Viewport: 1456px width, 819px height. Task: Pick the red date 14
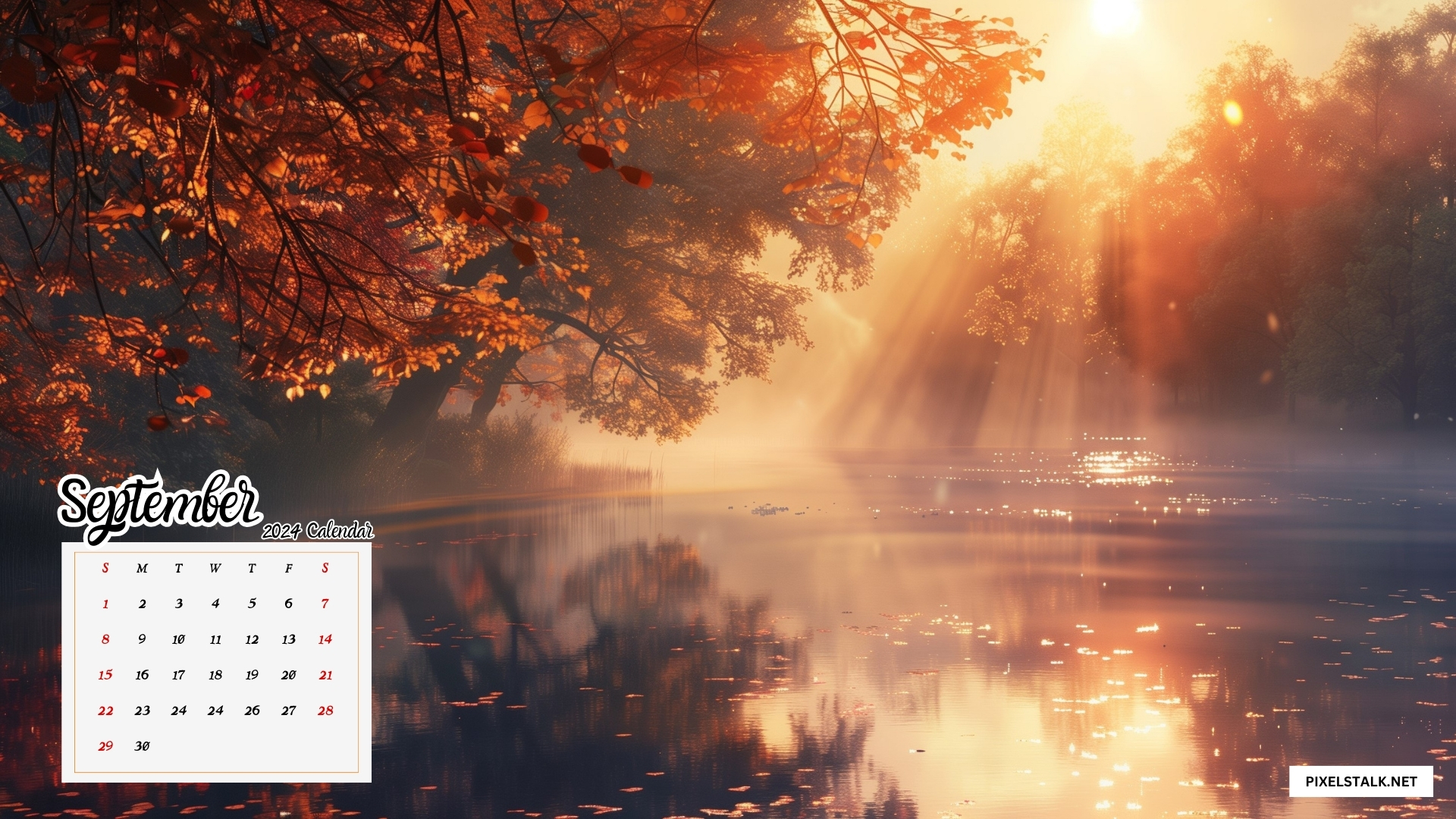tap(325, 639)
